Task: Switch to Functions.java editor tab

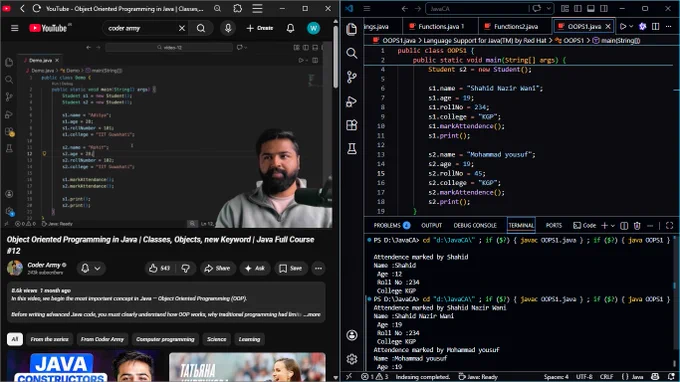Action: pyautogui.click(x=440, y=26)
